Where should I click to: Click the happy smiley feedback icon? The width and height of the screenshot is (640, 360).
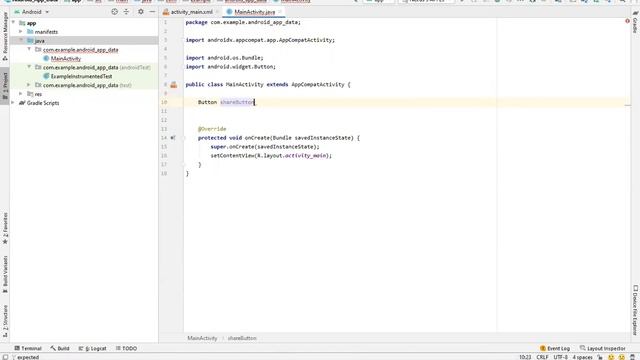click(611, 357)
